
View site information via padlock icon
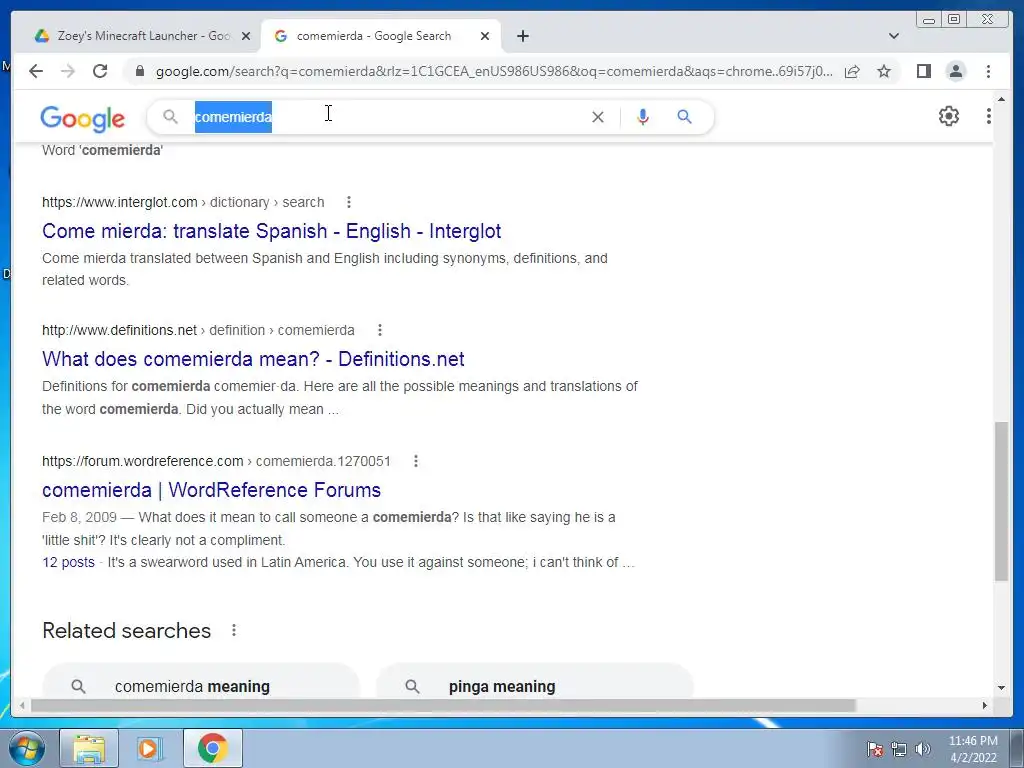click(139, 71)
